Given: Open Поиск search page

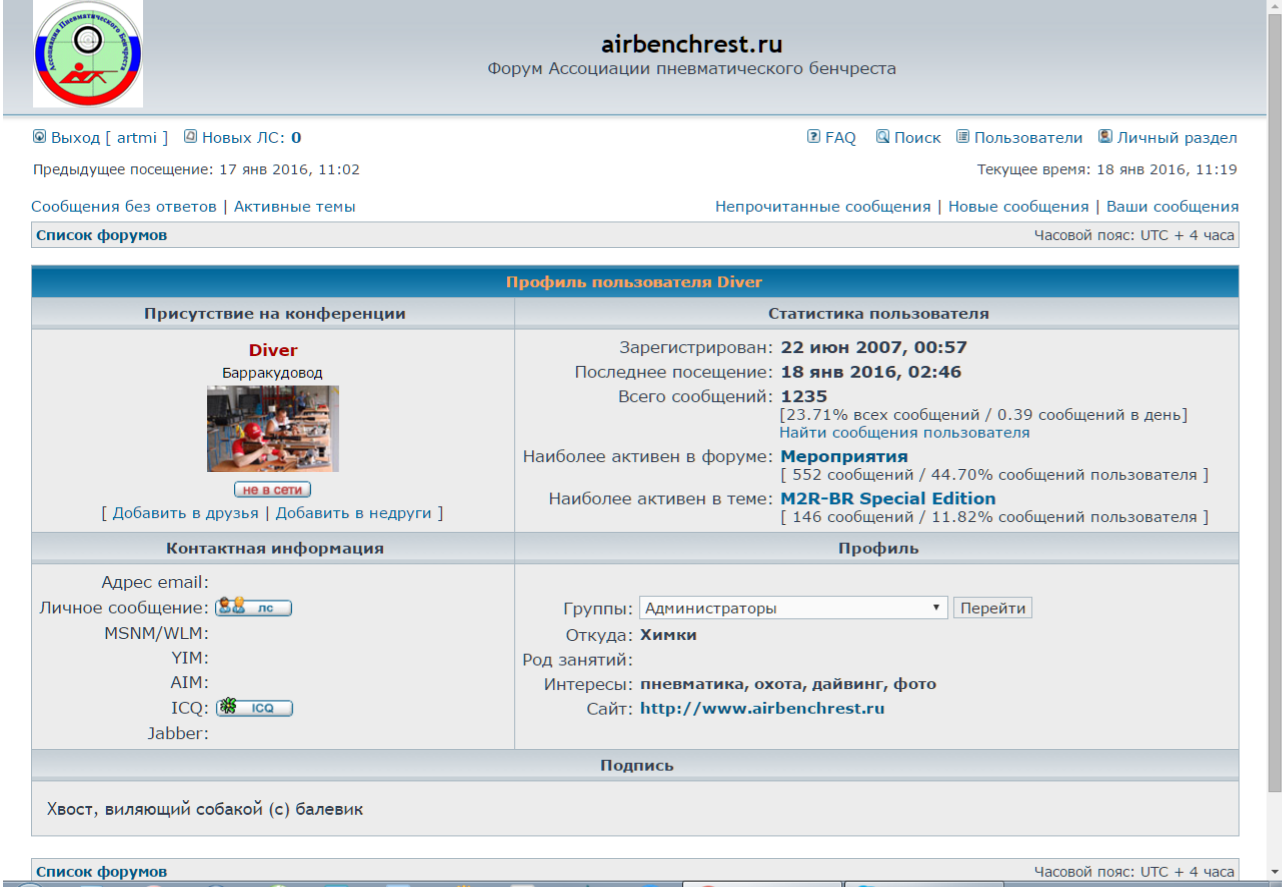Looking at the screenshot, I should point(917,138).
